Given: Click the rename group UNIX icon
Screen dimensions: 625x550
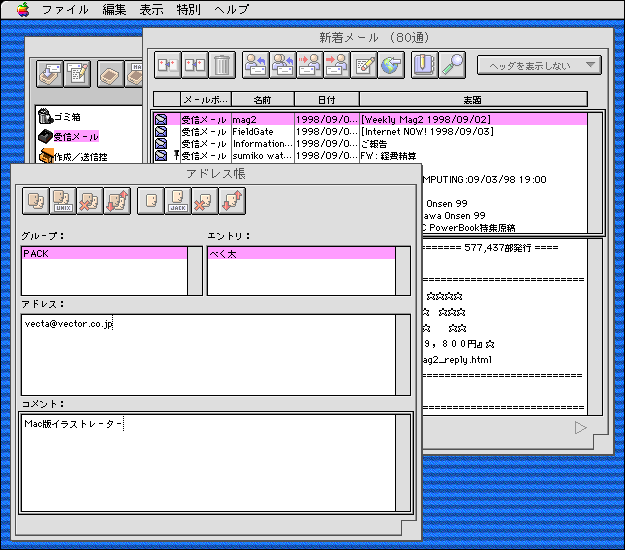Looking at the screenshot, I should (63, 201).
